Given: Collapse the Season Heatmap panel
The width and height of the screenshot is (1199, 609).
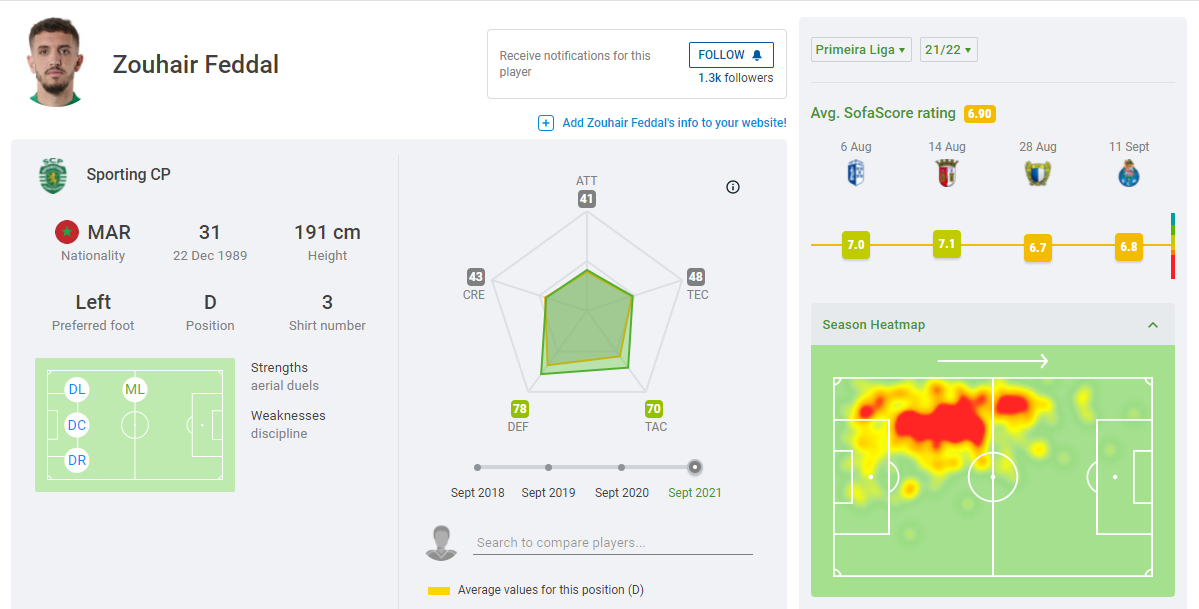Looking at the screenshot, I should point(1153,325).
